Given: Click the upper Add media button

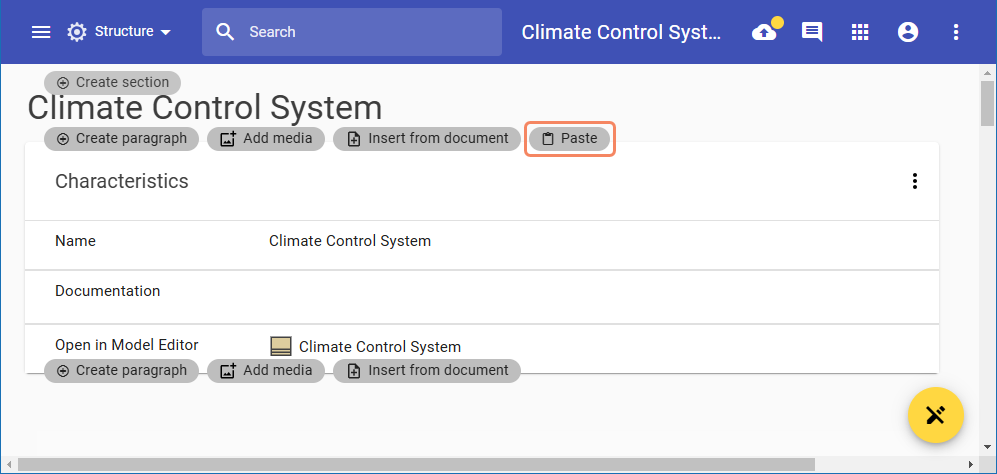Looking at the screenshot, I should [266, 139].
